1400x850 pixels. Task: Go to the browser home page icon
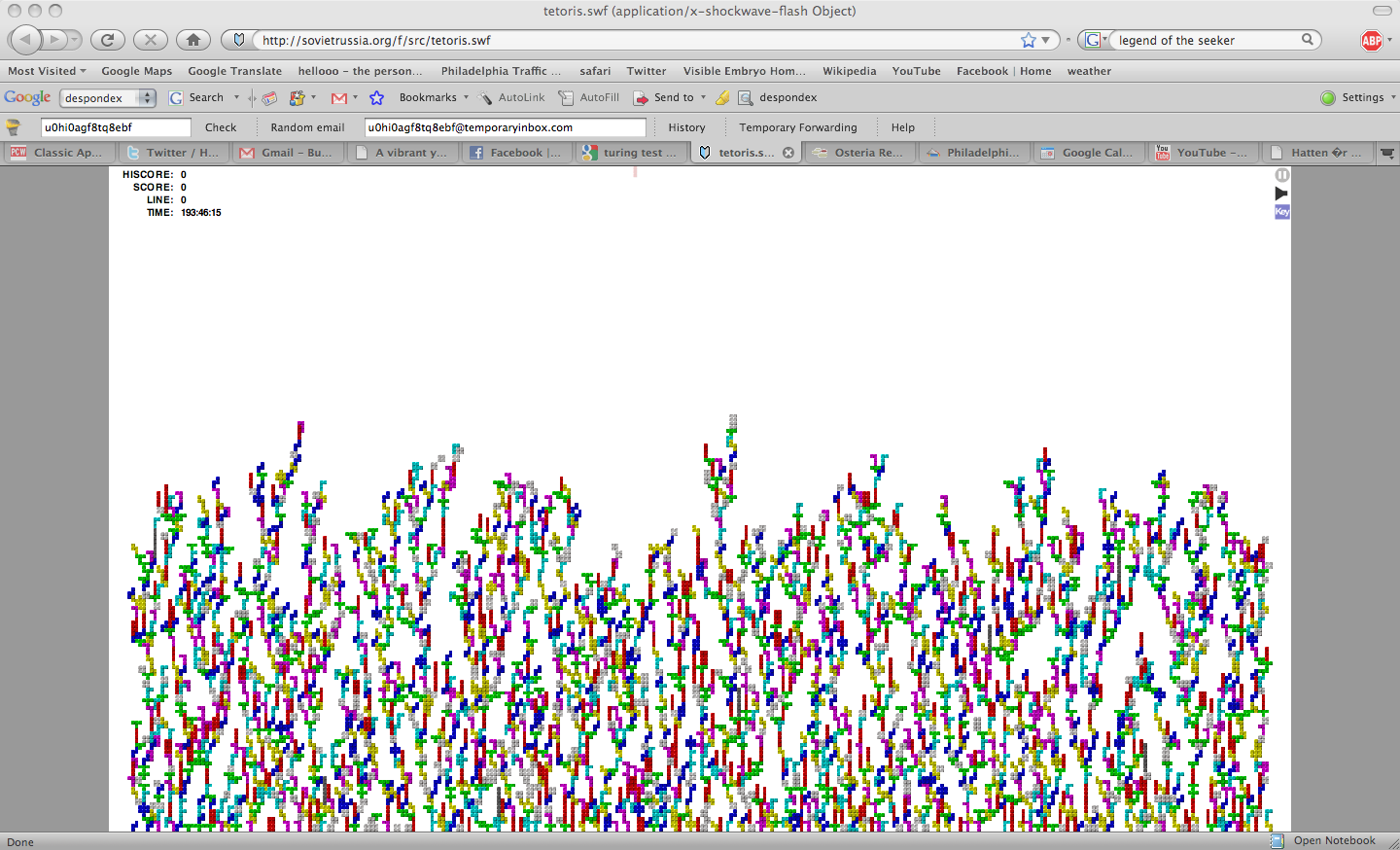click(x=193, y=40)
